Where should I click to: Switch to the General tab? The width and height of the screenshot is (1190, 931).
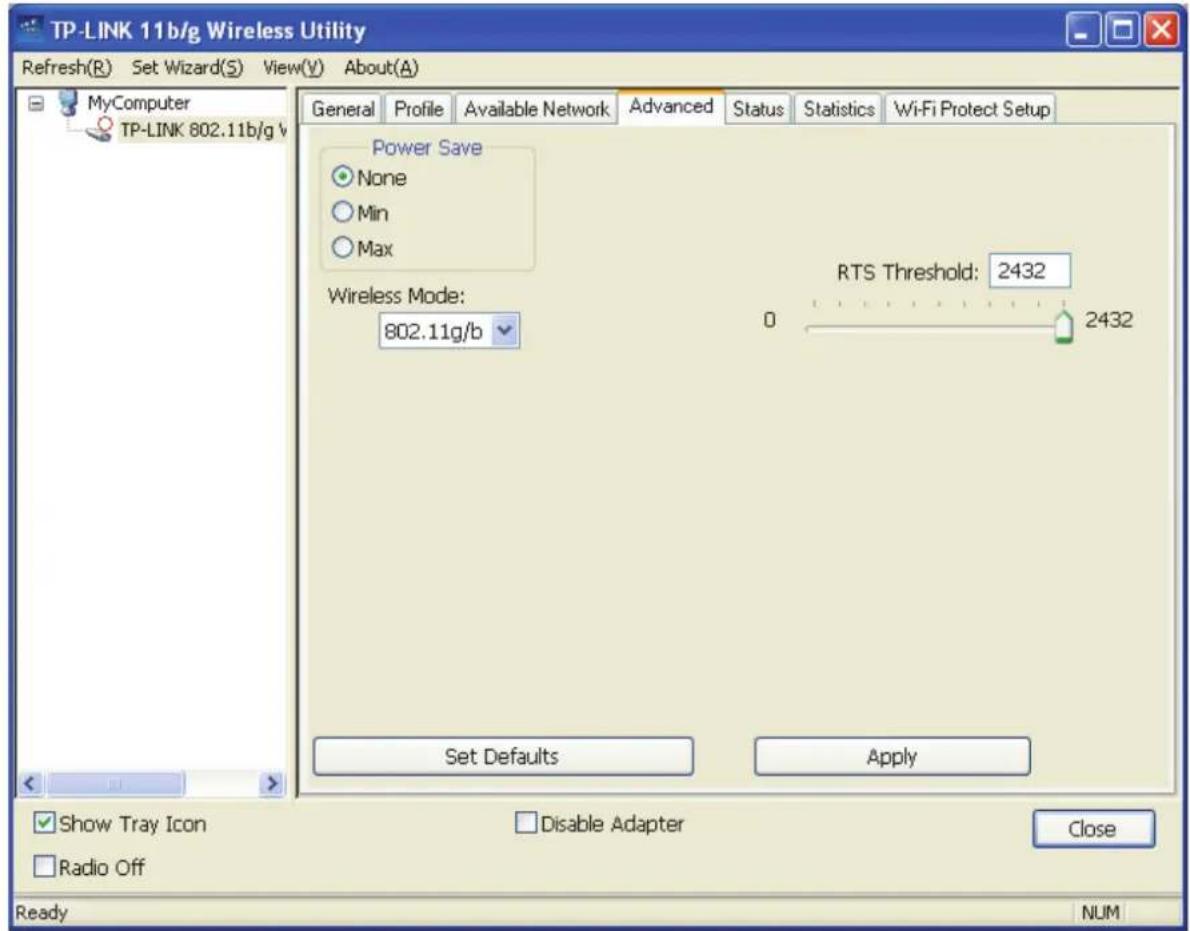(x=343, y=109)
